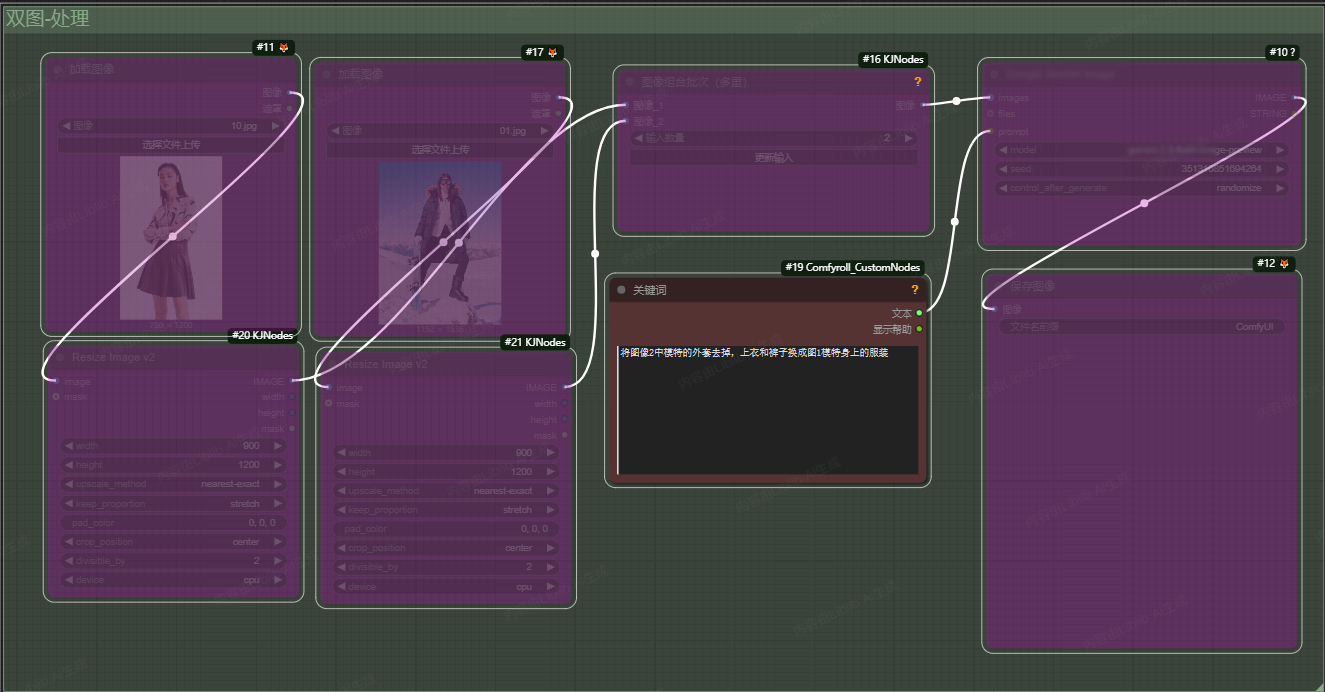Click 选择文件上传 button in node #17
This screenshot has width=1325, height=692.
(x=439, y=150)
